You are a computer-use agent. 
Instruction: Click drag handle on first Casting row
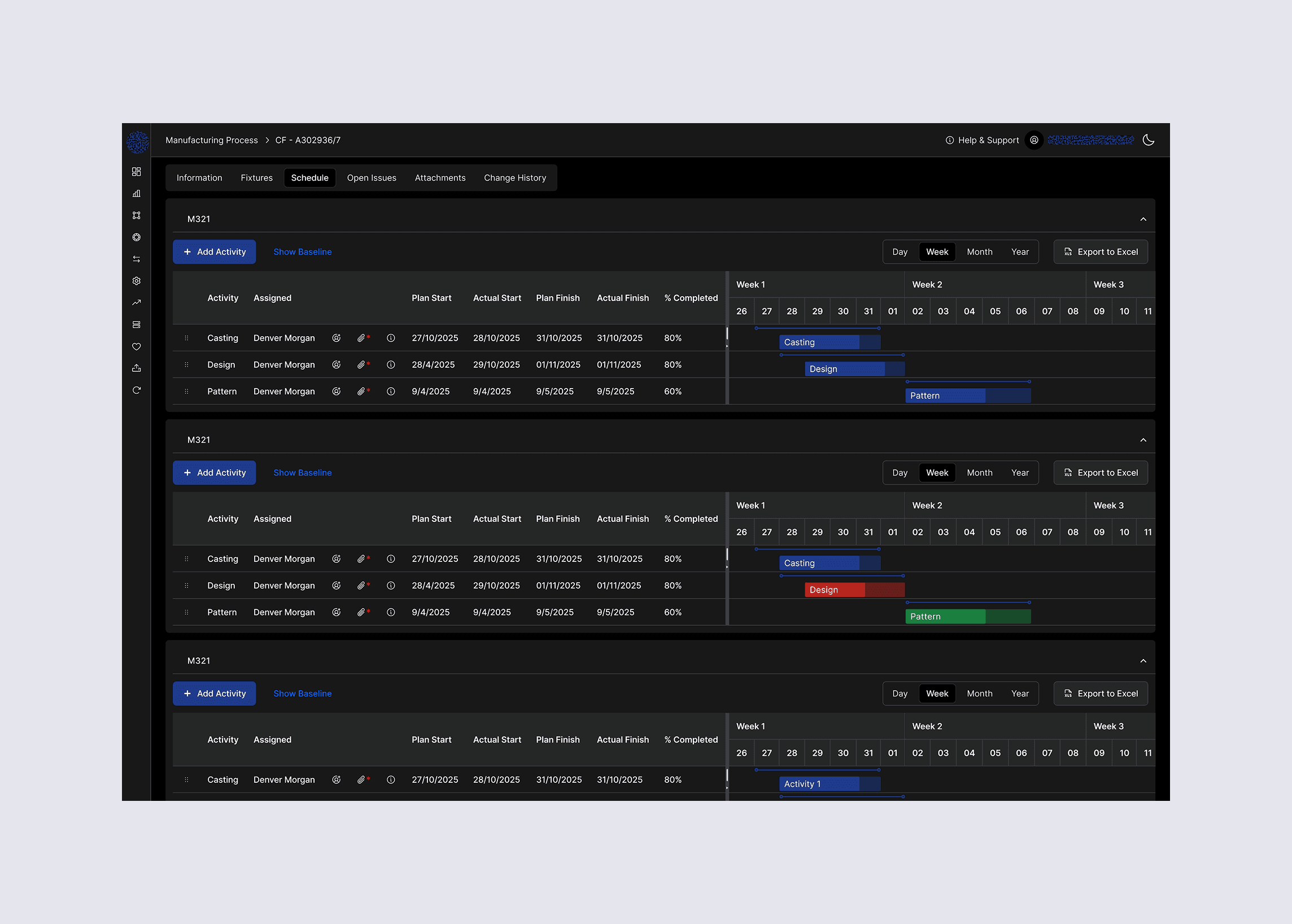coord(186,338)
